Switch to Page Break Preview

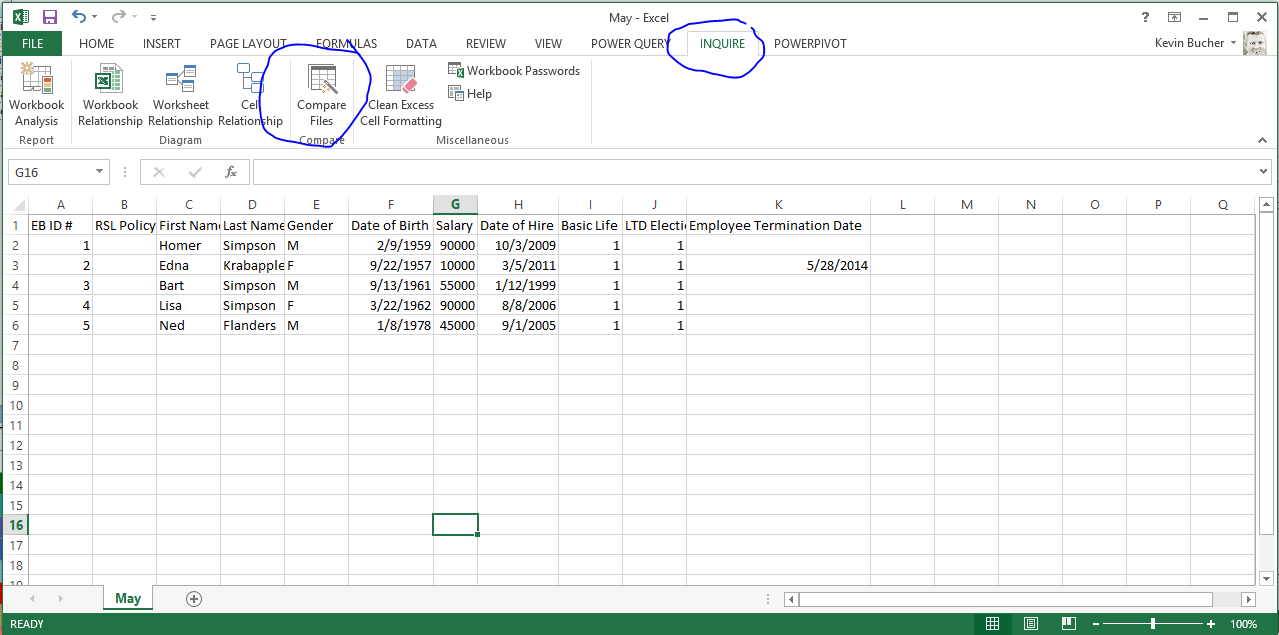pos(1068,624)
